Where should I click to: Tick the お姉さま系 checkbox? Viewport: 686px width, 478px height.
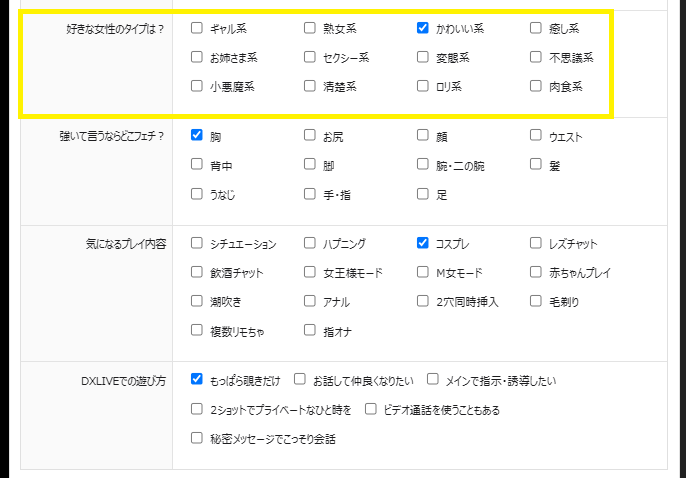click(197, 58)
